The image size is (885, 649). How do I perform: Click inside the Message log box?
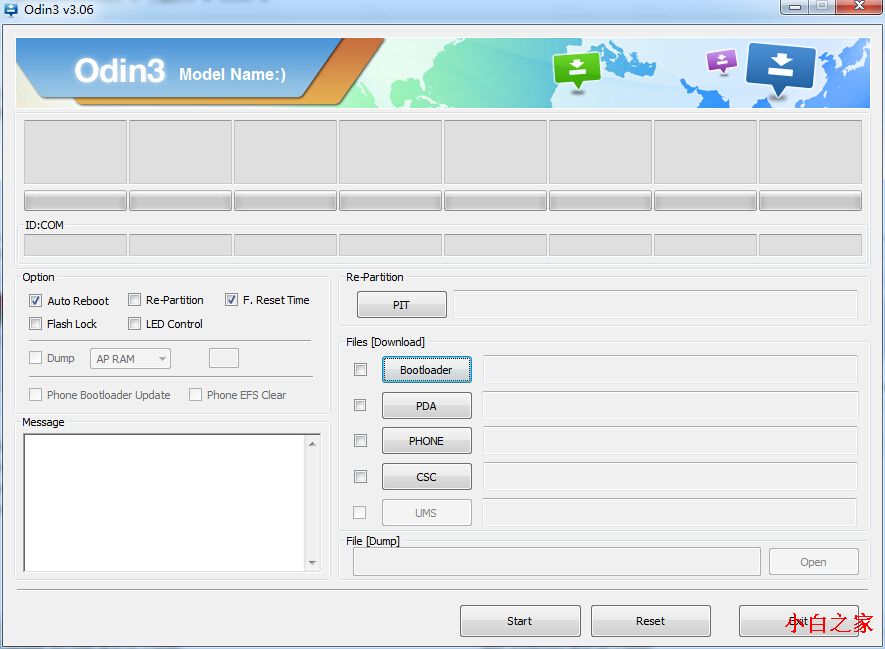pyautogui.click(x=164, y=502)
